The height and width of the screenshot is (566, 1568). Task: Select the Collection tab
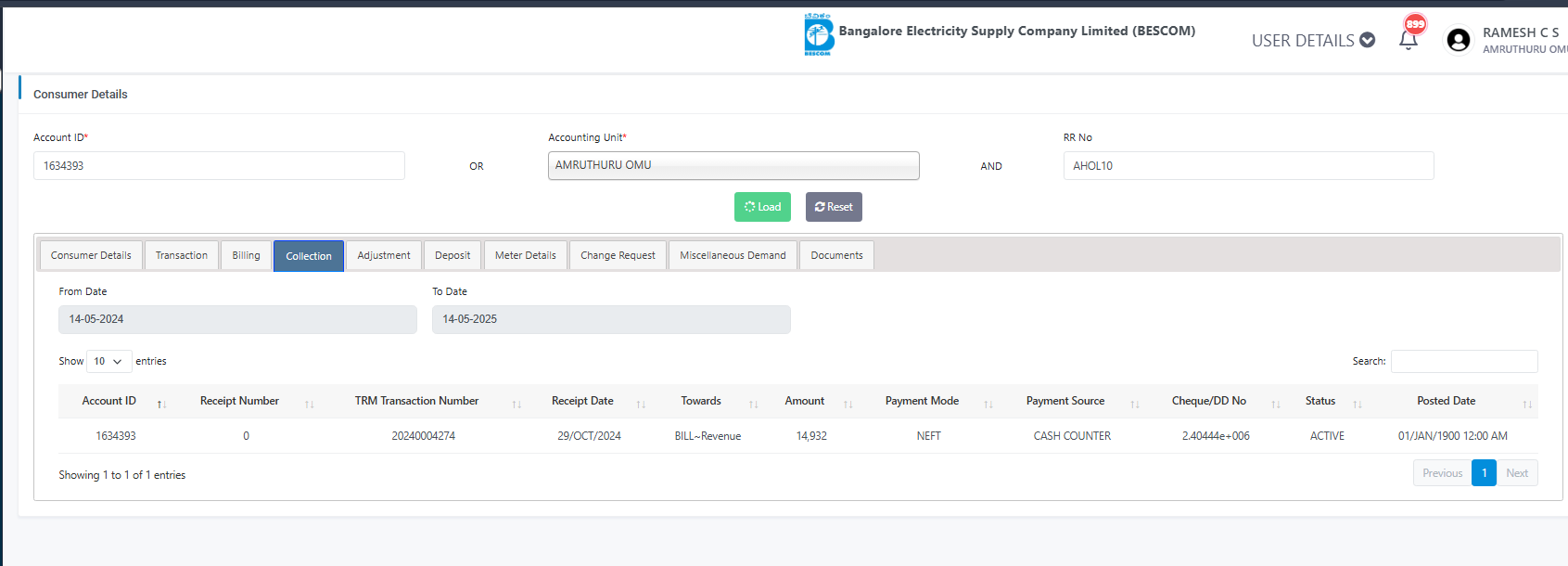309,256
